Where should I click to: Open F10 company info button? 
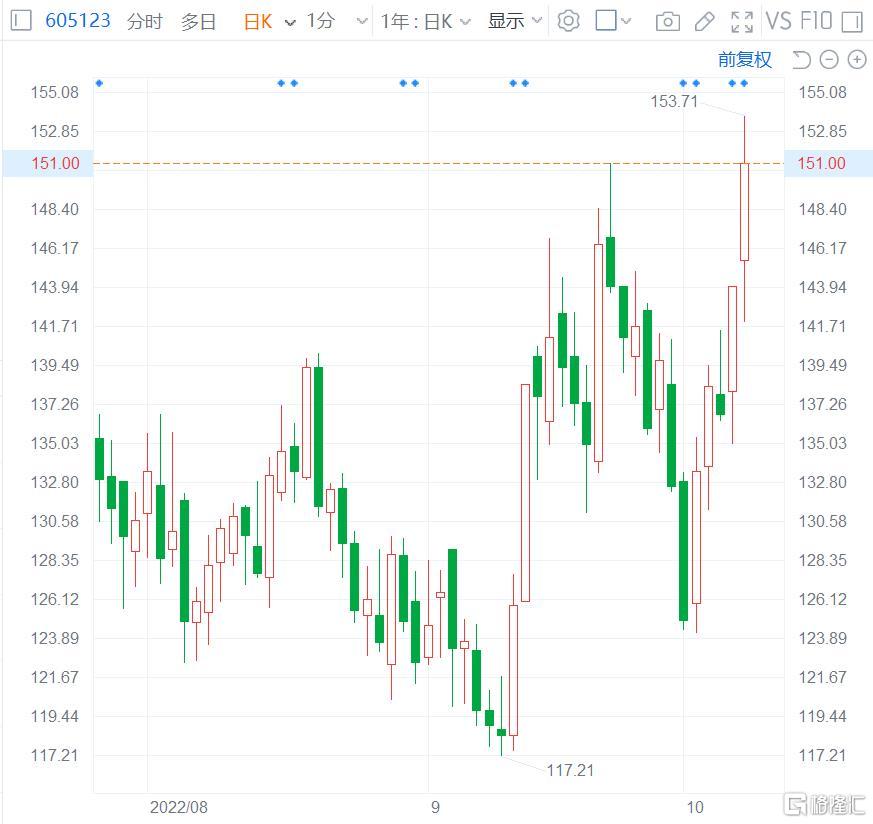816,21
